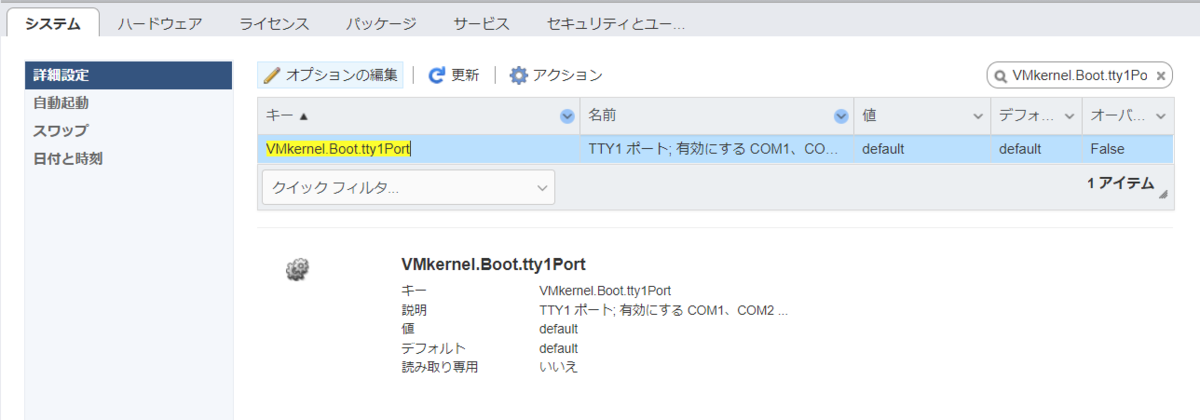
Task: Switch to the セキュリティとユー... tab
Action: 616,23
